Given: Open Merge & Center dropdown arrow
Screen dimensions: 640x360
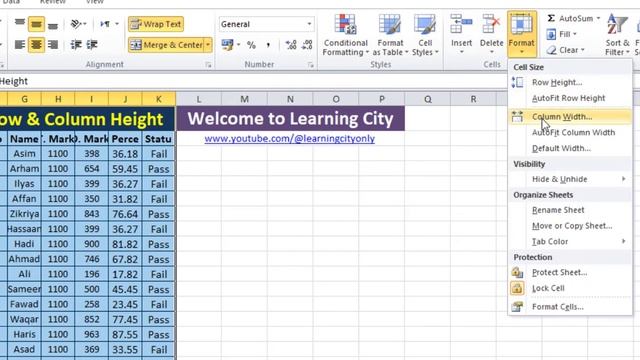Looking at the screenshot, I should [x=208, y=45].
